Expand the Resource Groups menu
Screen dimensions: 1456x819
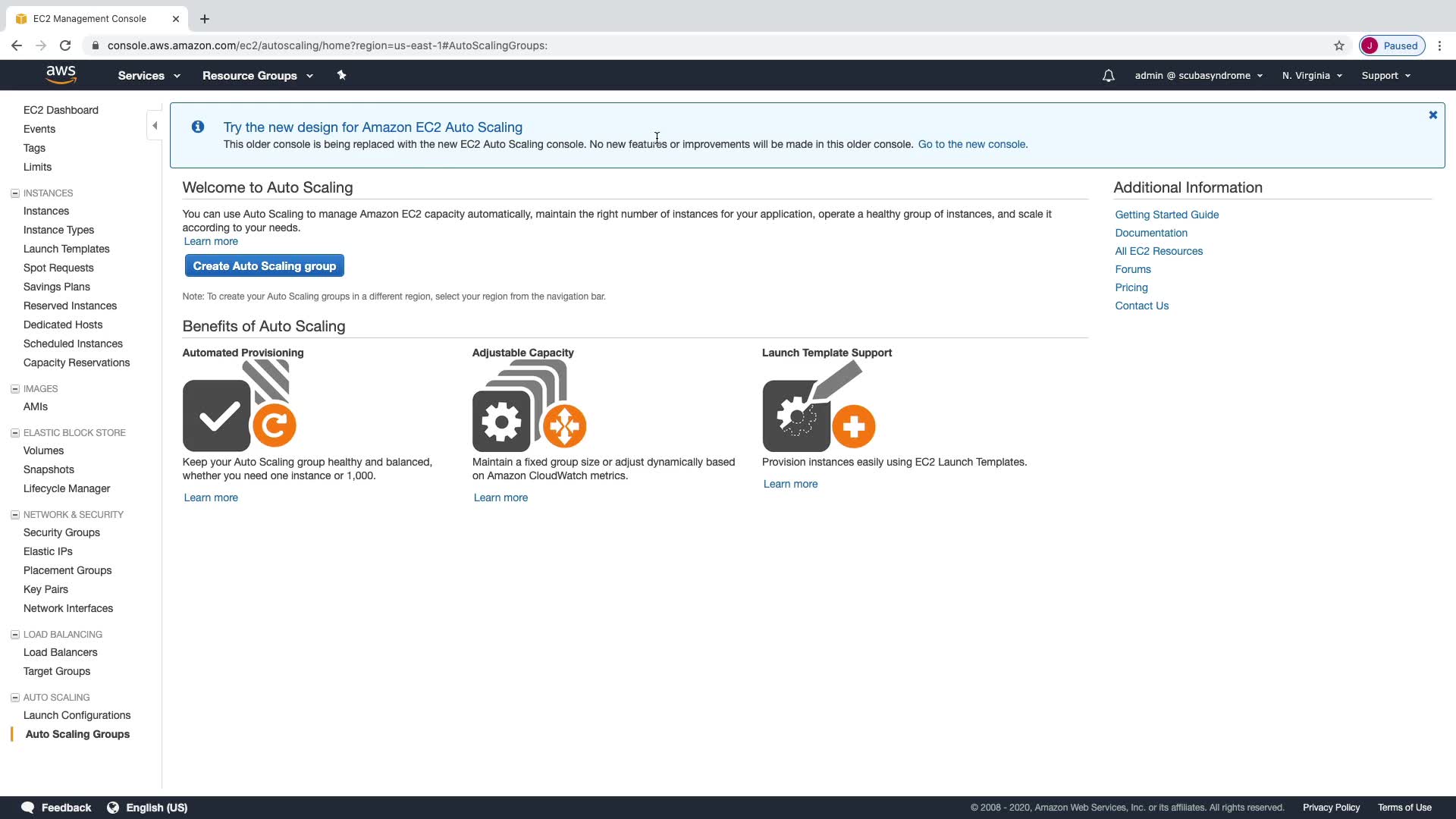click(x=257, y=76)
